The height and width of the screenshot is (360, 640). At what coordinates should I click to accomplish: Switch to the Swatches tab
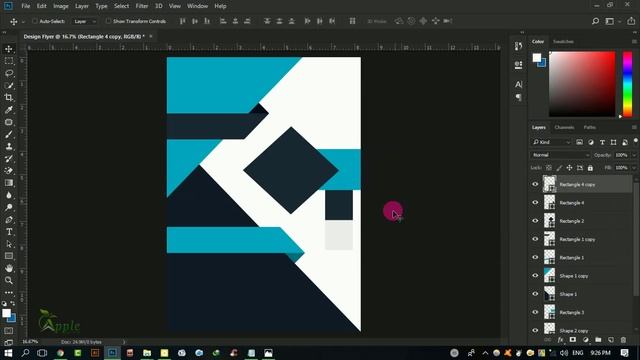[563, 42]
